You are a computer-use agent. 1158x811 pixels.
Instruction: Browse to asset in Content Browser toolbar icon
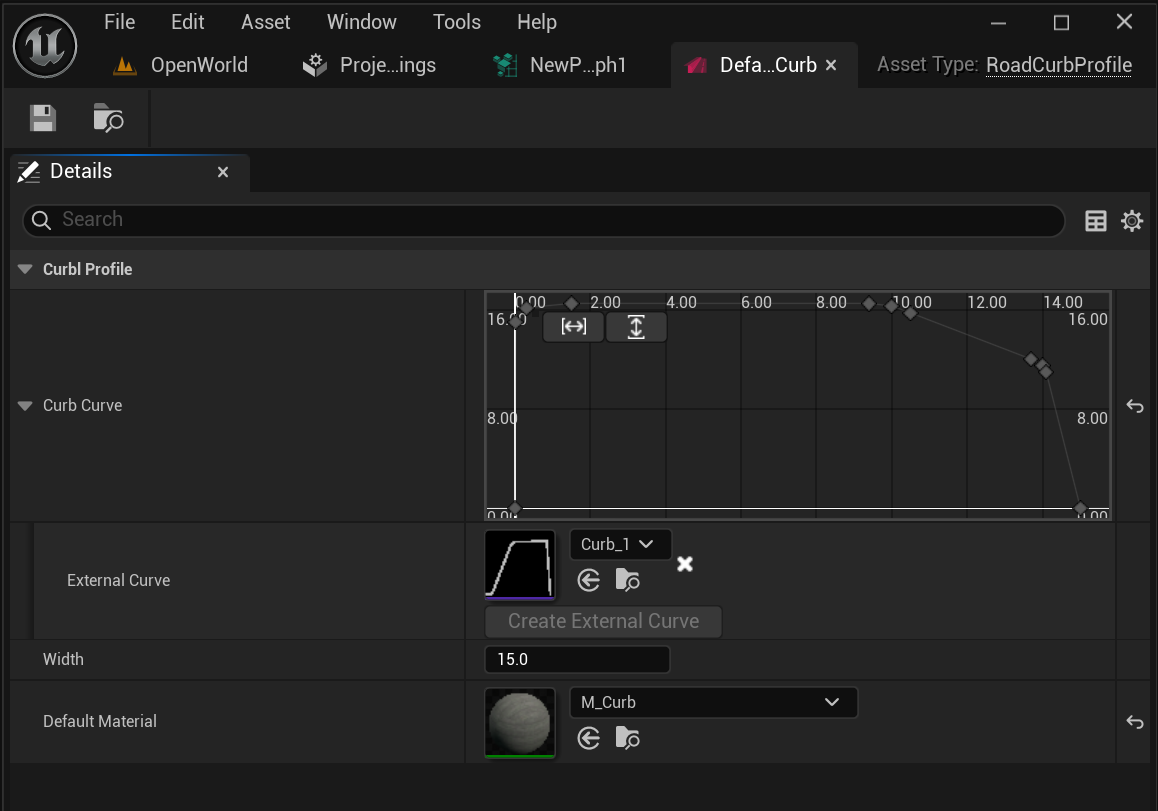click(108, 118)
